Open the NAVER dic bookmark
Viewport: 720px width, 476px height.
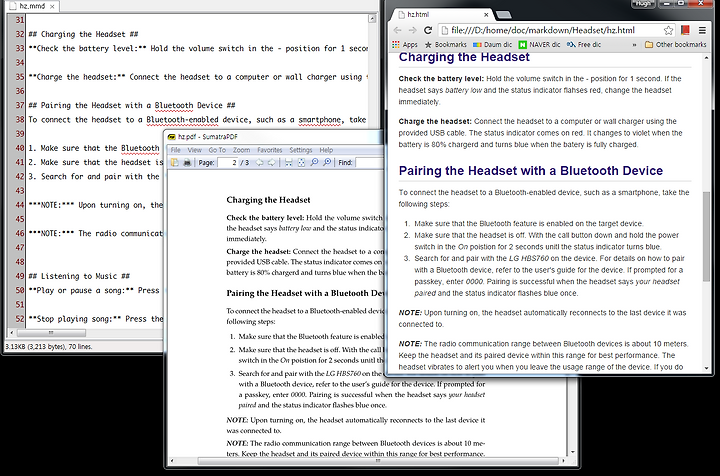coord(539,45)
